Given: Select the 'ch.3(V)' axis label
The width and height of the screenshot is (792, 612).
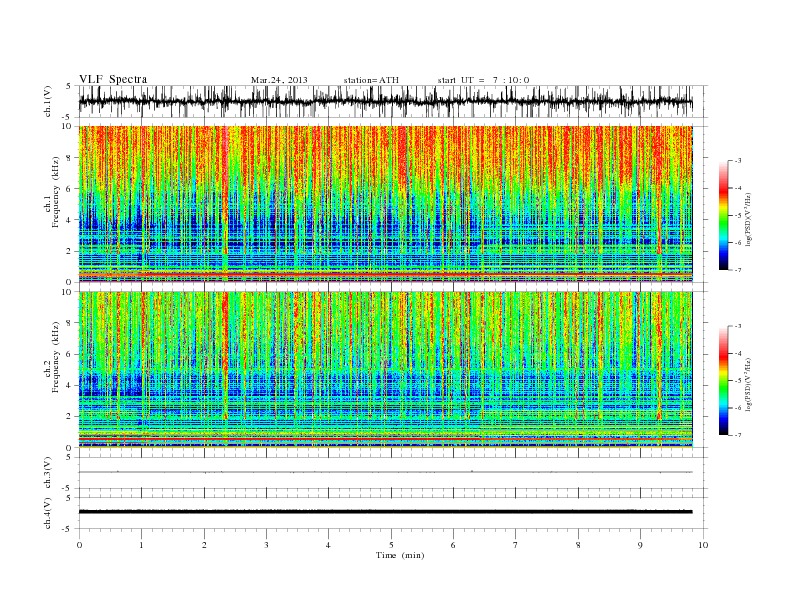Looking at the screenshot, I should [x=48, y=473].
